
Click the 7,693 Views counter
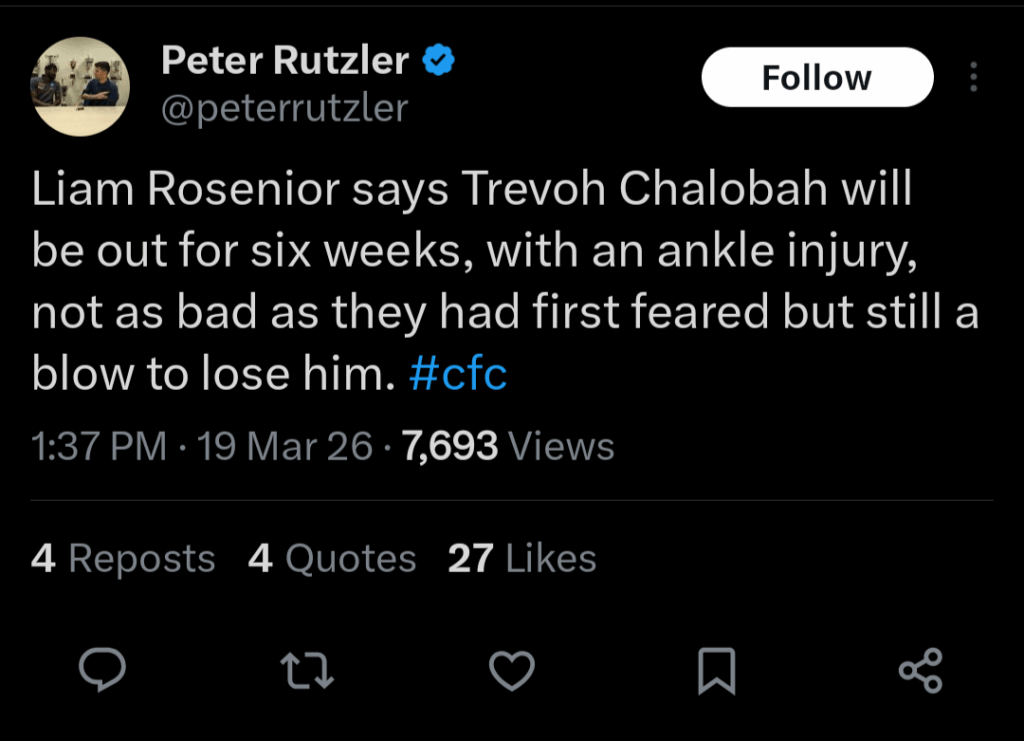449,446
